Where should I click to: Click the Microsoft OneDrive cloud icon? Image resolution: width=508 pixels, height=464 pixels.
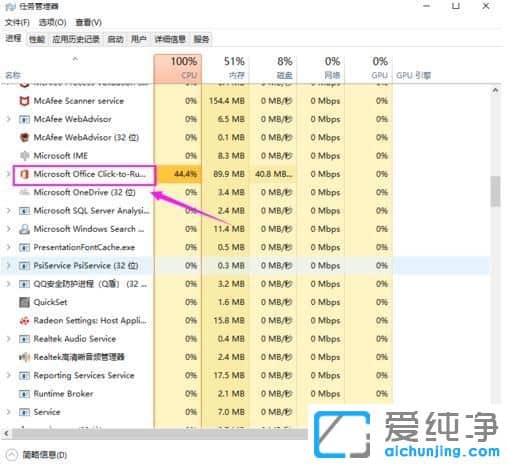tap(24, 192)
